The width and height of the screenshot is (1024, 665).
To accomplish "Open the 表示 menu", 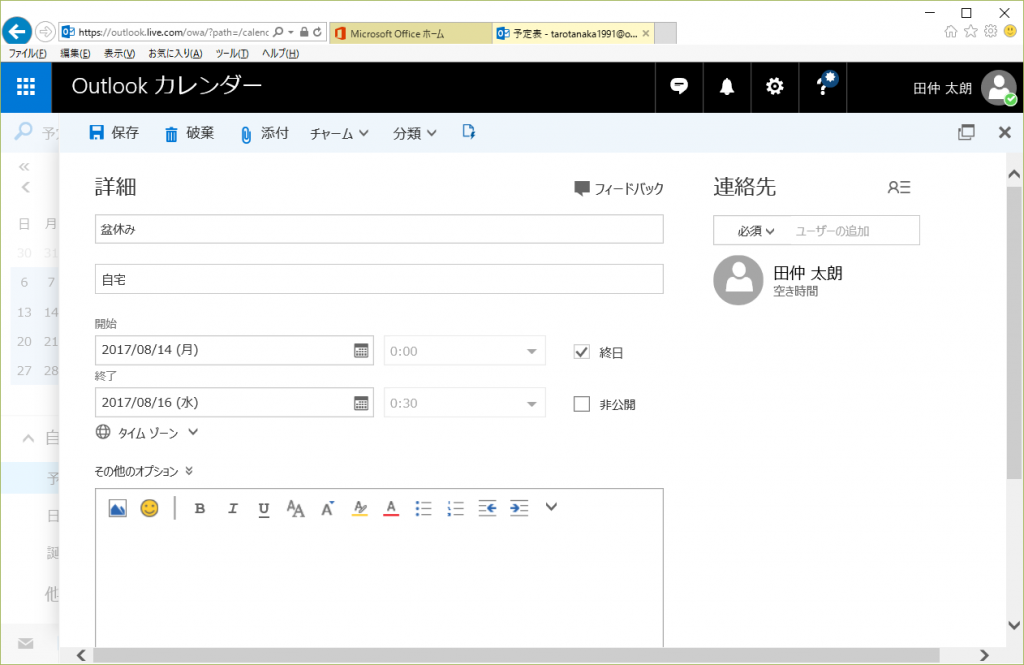I will click(x=120, y=54).
